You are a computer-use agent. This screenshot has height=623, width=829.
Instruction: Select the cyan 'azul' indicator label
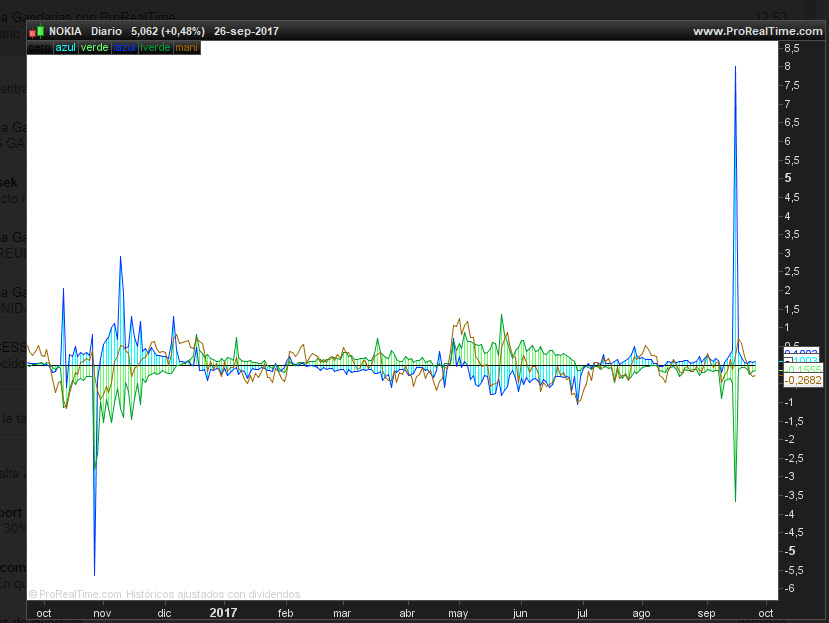[66, 48]
